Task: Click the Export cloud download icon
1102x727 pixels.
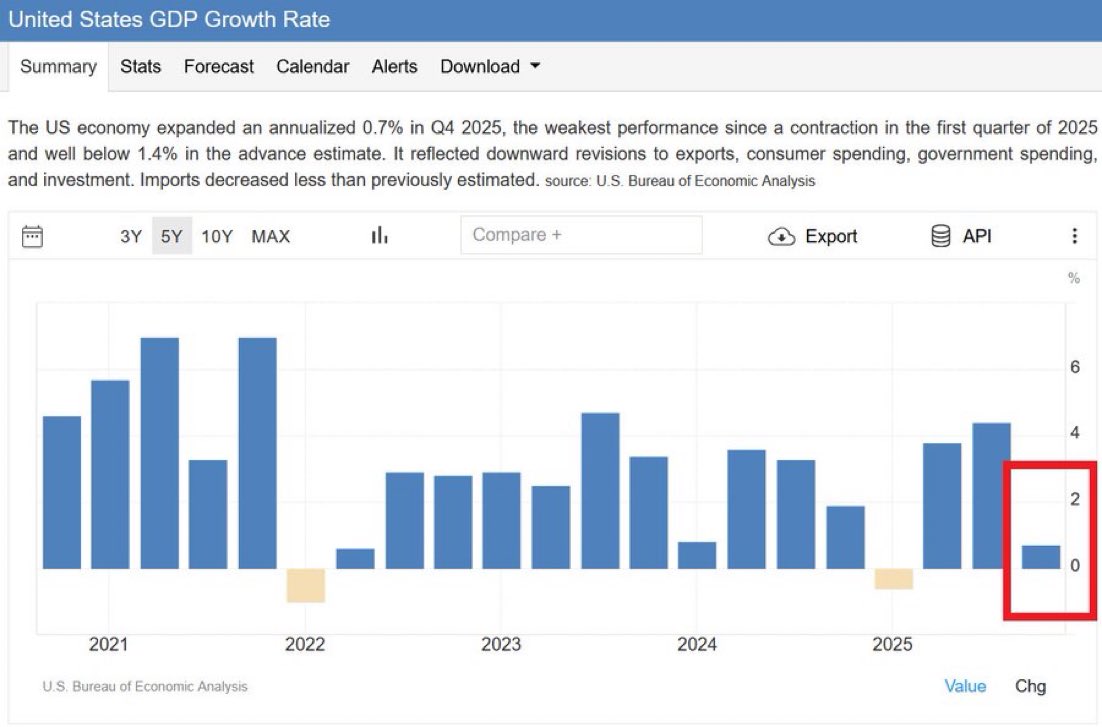Action: pyautogui.click(x=781, y=237)
